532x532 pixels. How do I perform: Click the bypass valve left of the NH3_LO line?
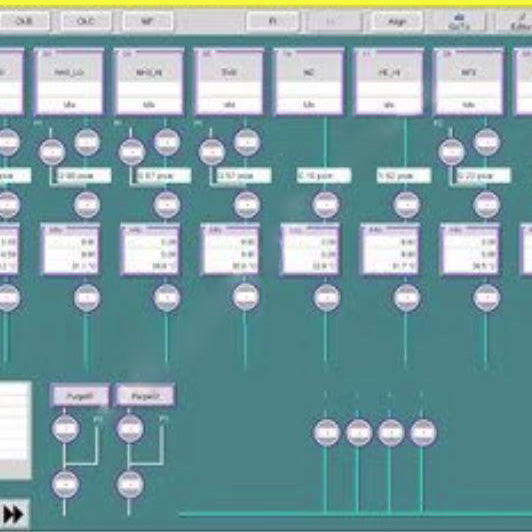pos(52,153)
